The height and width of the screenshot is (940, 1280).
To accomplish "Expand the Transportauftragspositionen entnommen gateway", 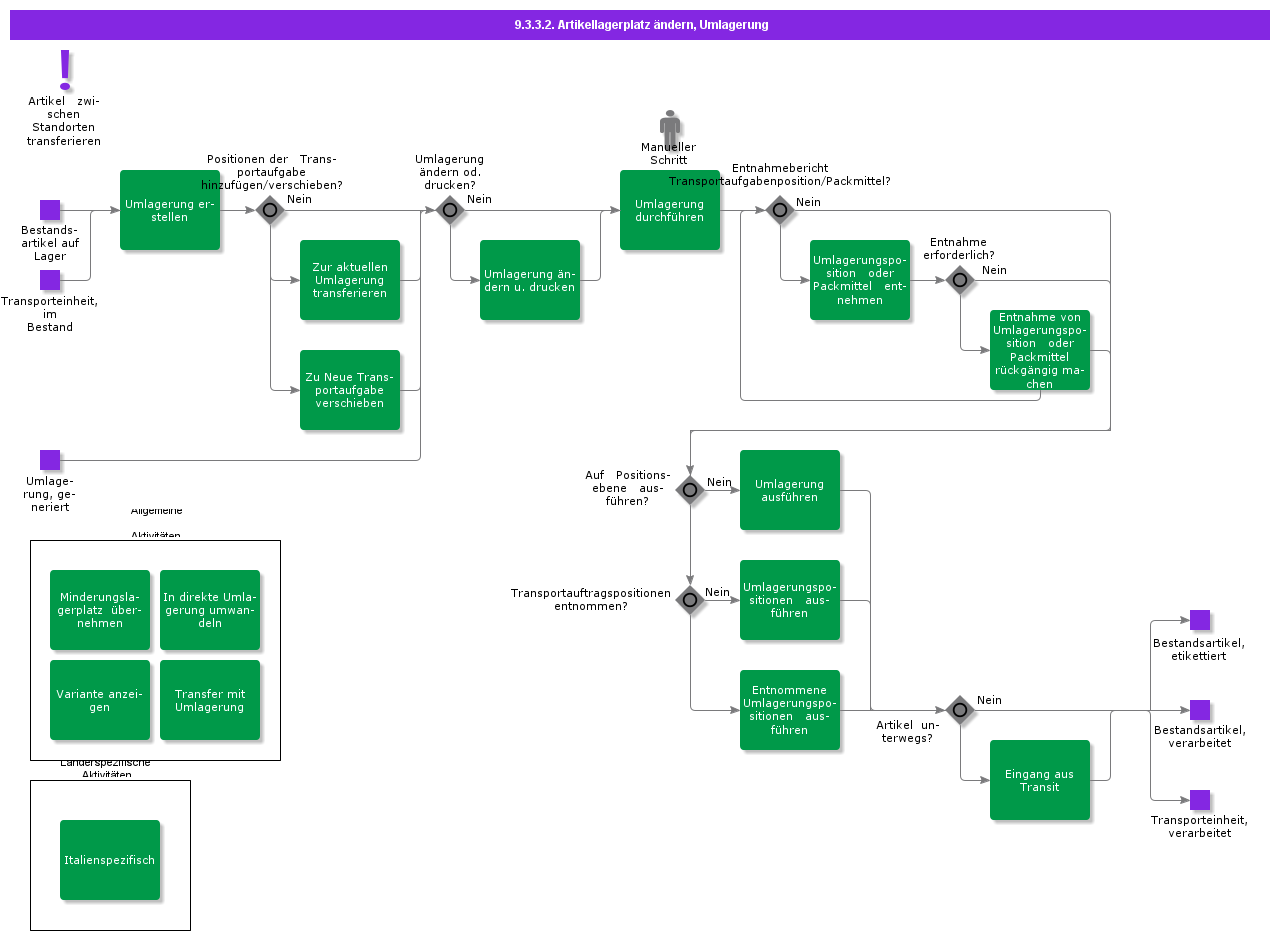I will (690, 600).
